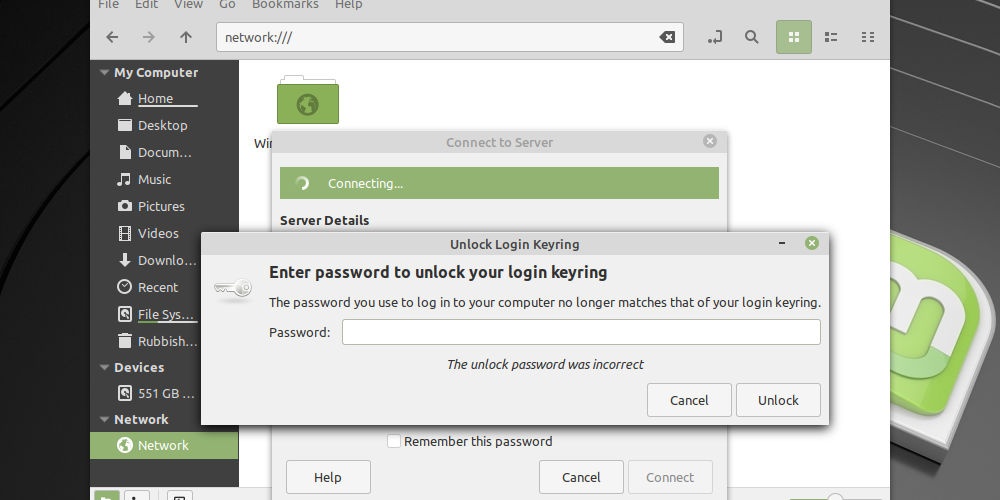1000x500 pixels.
Task: Click the Unlock button
Action: point(778,400)
